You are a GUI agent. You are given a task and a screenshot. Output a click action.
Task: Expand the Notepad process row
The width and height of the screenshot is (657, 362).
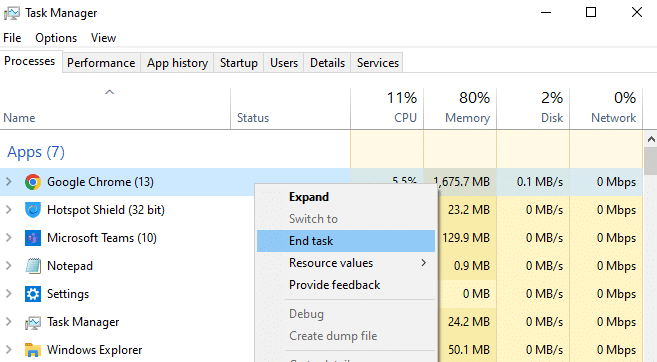(8, 266)
